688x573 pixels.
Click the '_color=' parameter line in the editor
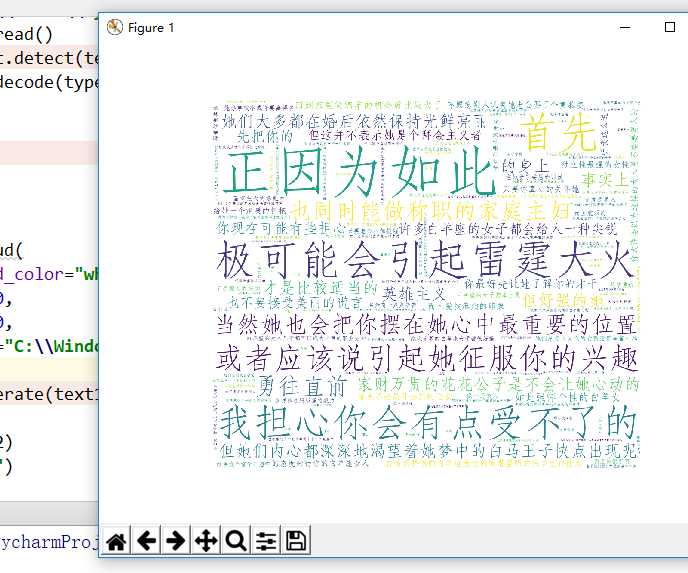click(x=49, y=275)
